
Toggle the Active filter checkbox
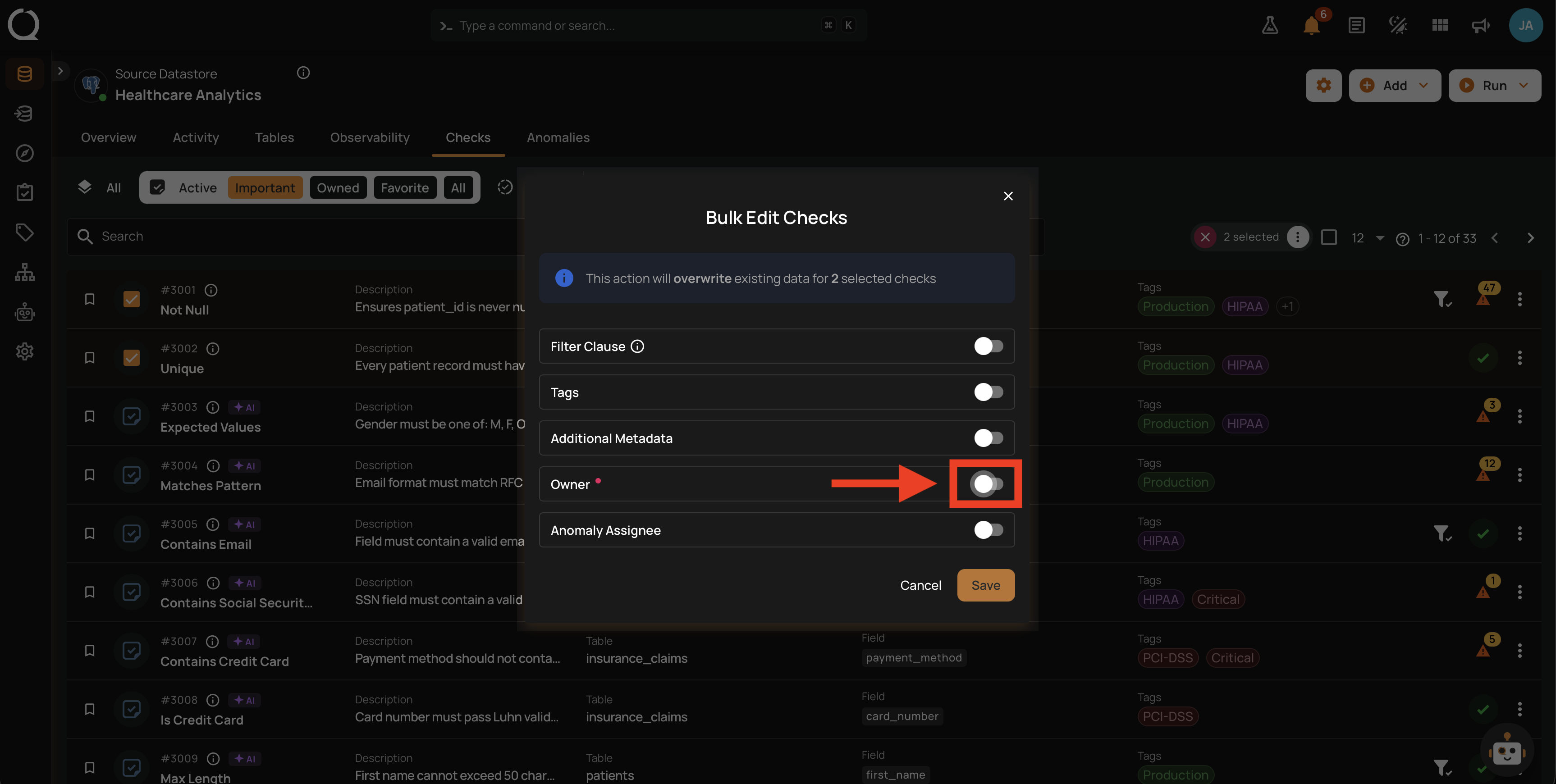(157, 187)
